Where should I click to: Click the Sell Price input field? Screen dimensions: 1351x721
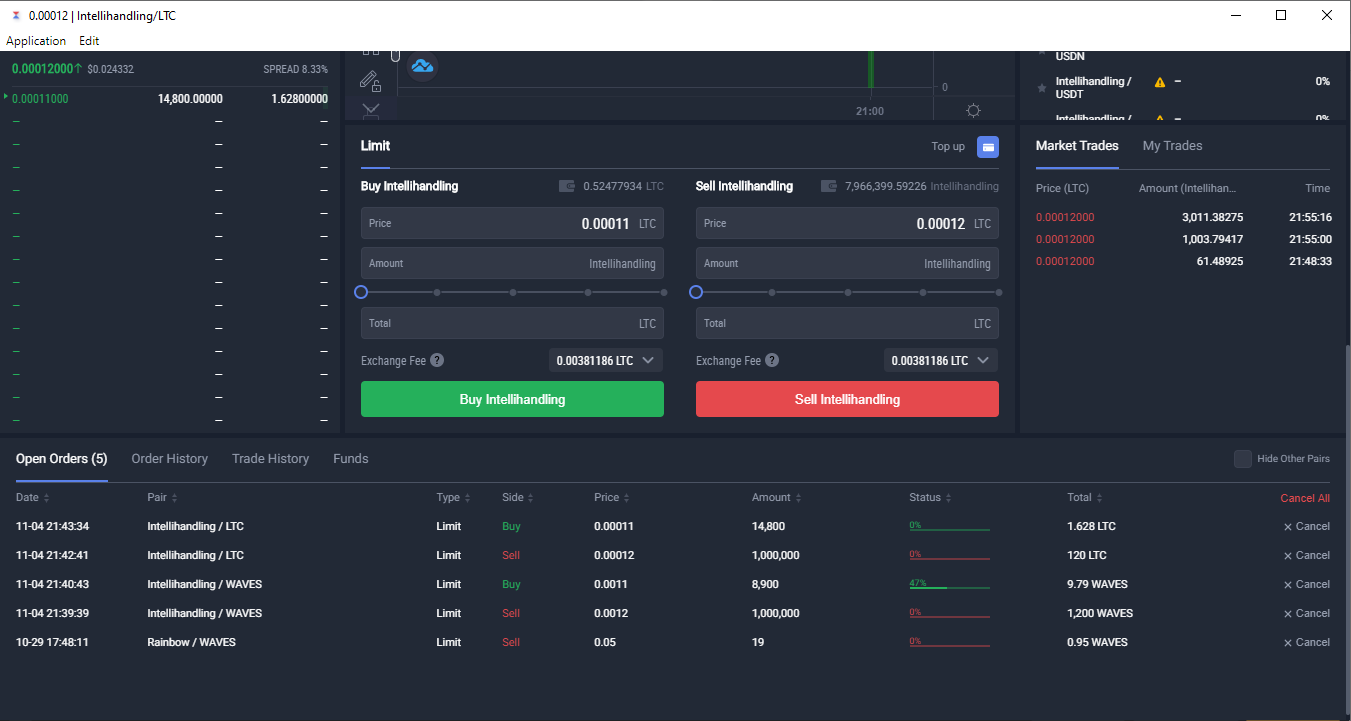(847, 223)
